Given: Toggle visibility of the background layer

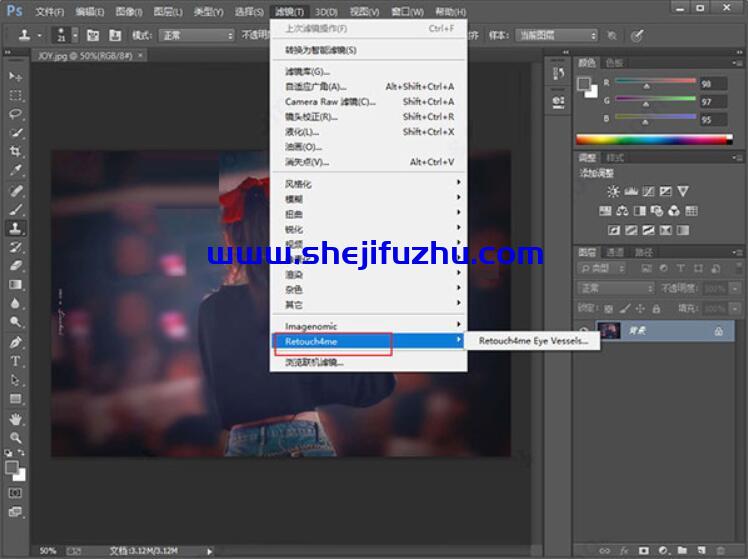Looking at the screenshot, I should tap(584, 331).
